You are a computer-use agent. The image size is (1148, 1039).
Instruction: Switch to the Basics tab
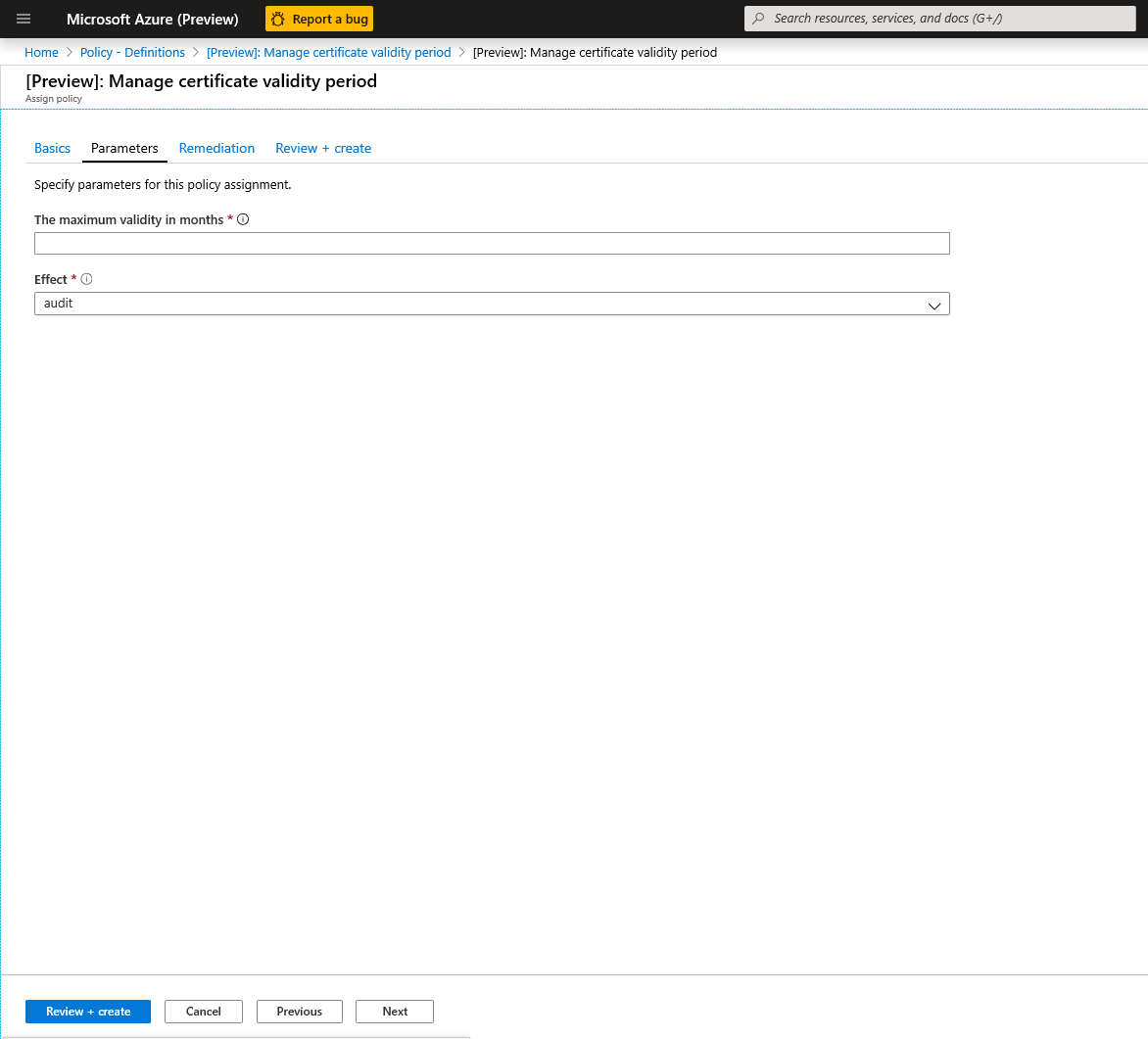(x=52, y=148)
